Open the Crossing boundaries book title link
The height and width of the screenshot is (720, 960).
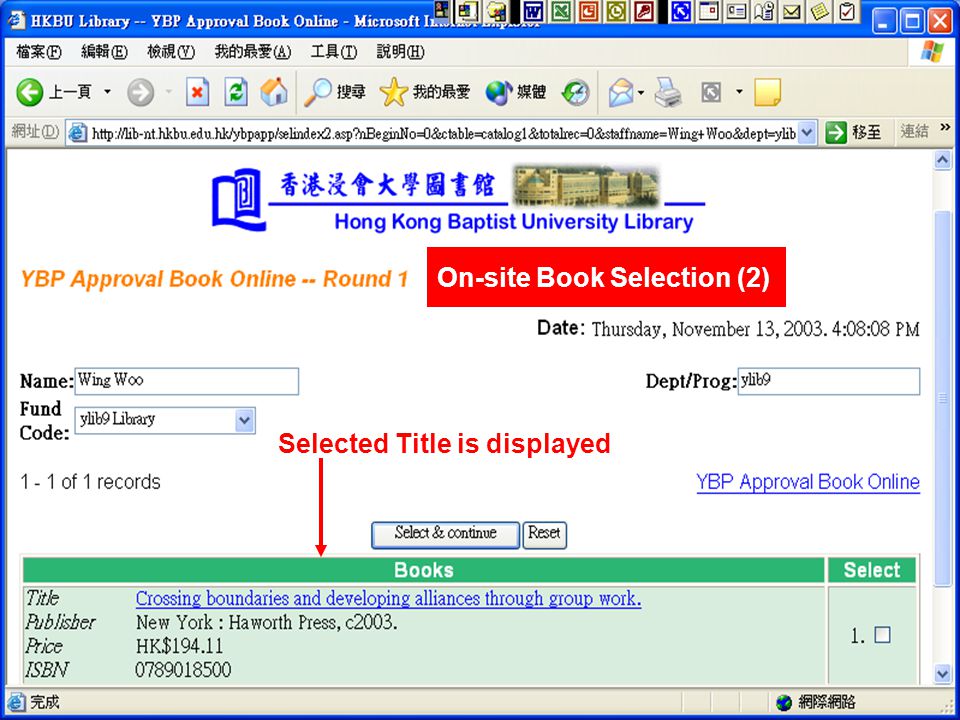[388, 598]
